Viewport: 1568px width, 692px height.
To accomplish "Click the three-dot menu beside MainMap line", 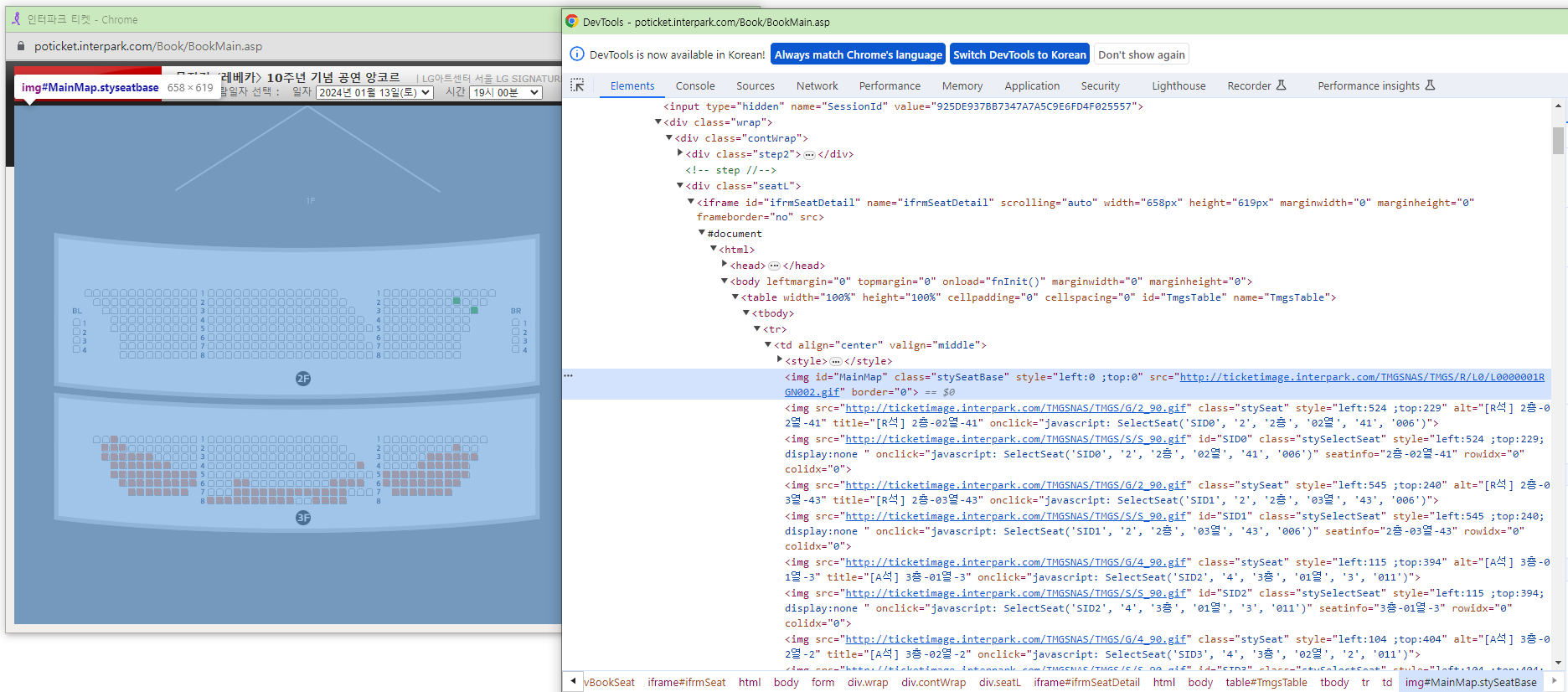I will [569, 376].
